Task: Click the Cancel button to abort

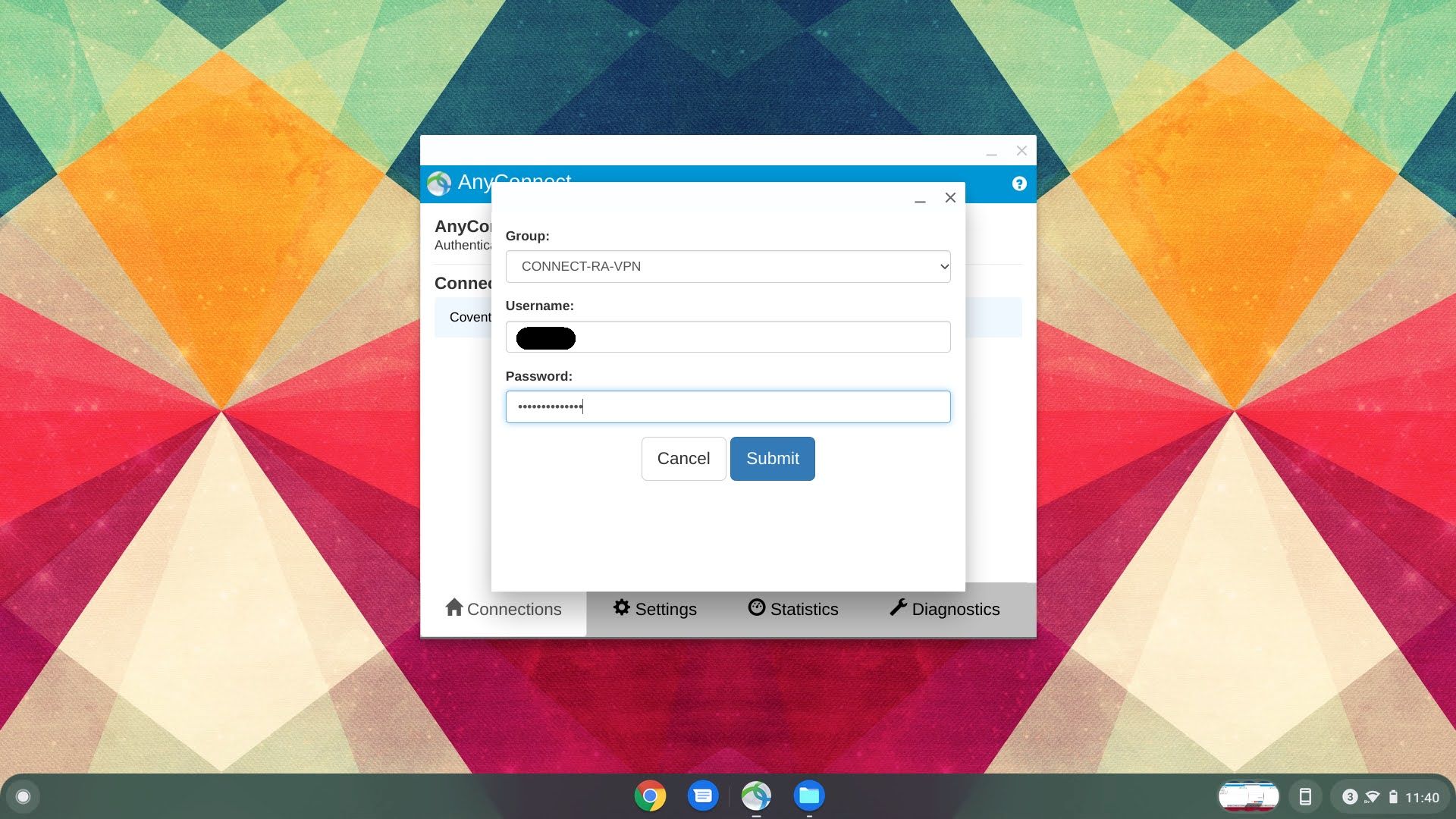Action: [683, 458]
